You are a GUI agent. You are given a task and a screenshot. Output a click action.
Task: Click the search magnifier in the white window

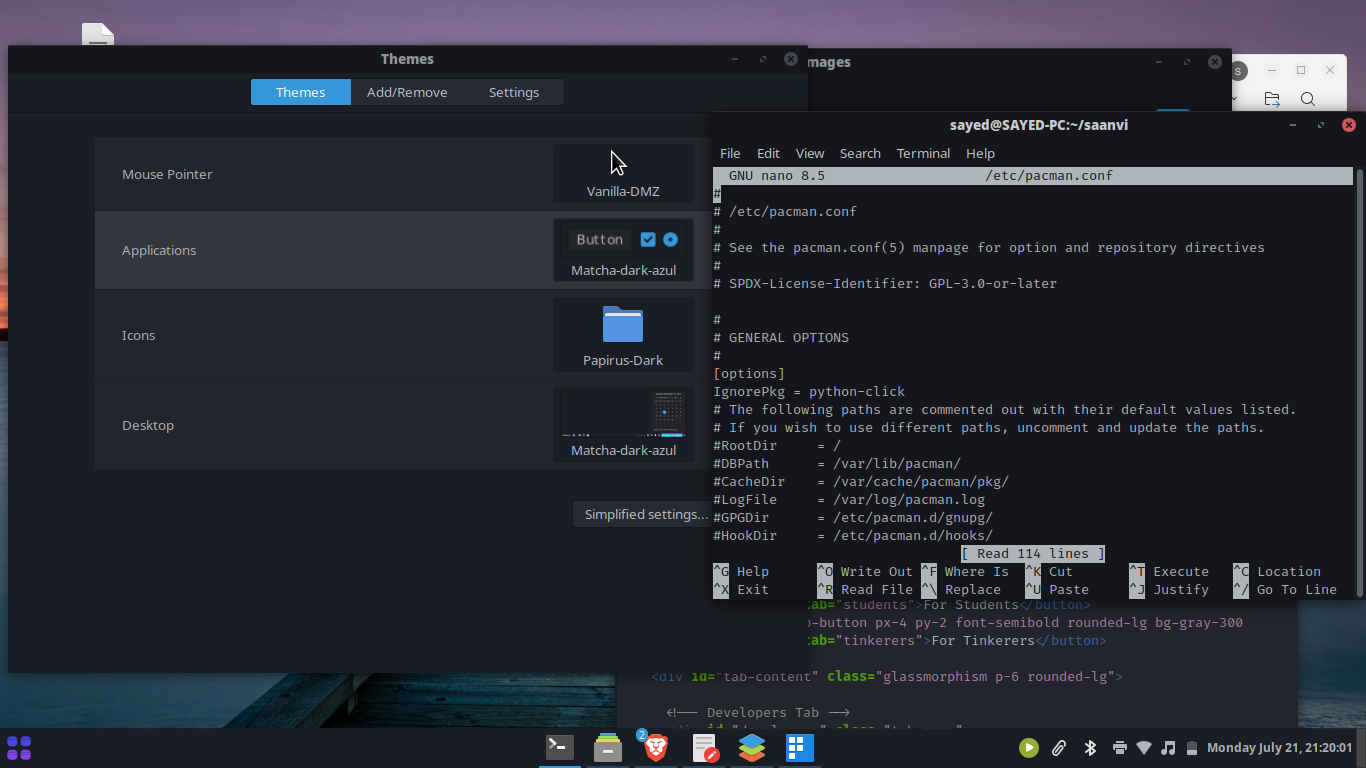point(1307,99)
